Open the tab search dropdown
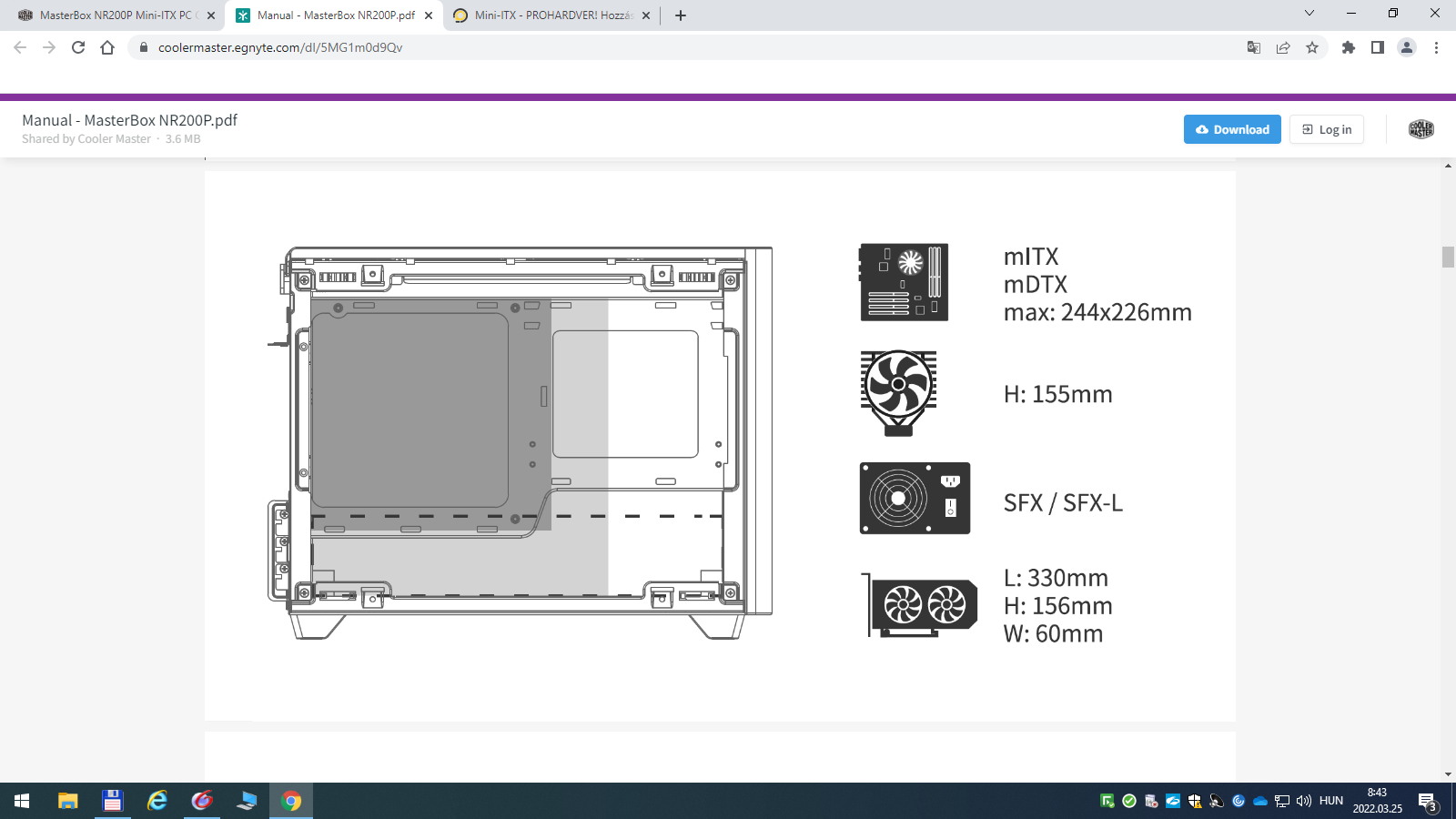 pyautogui.click(x=1309, y=13)
